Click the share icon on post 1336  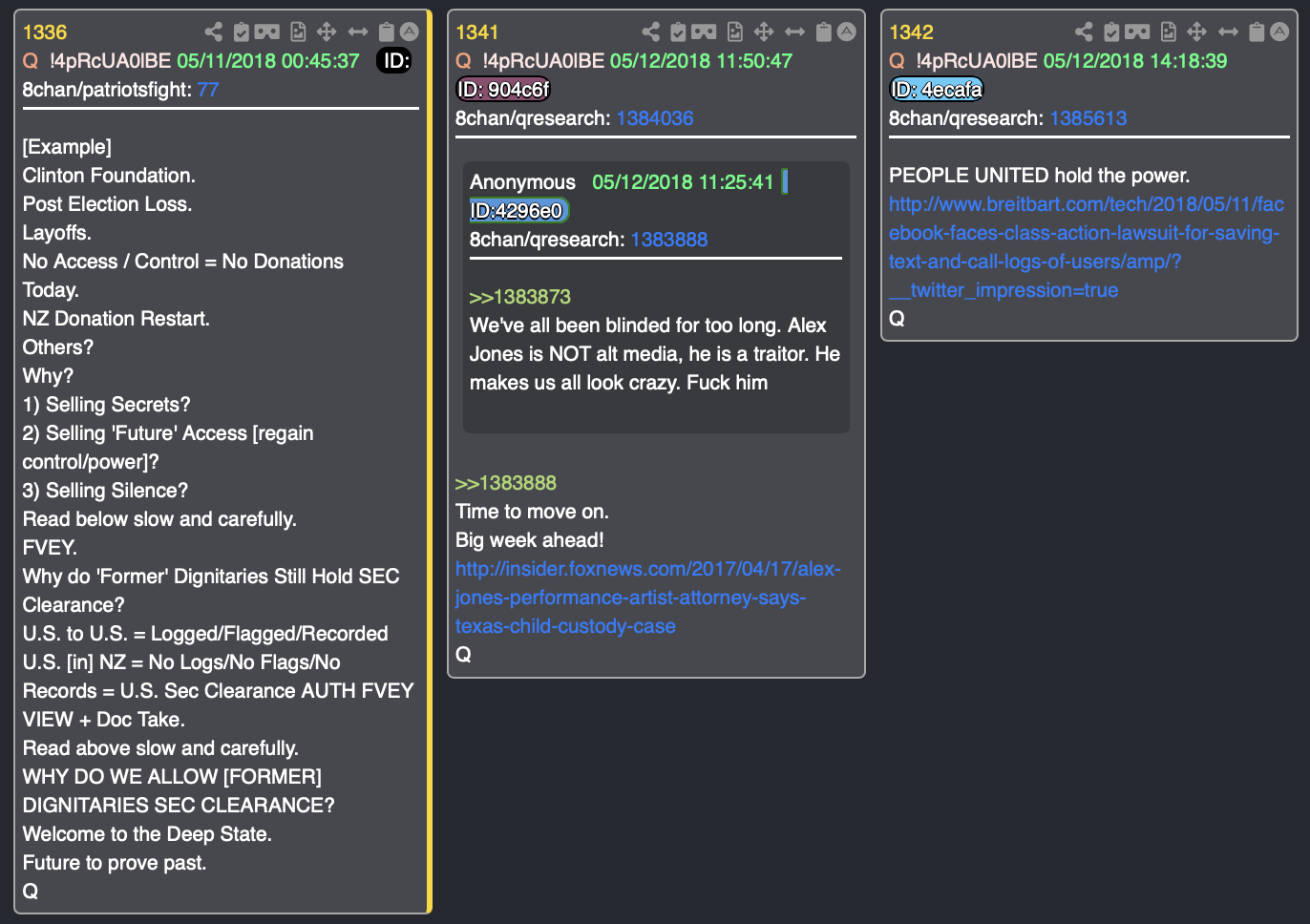click(214, 31)
